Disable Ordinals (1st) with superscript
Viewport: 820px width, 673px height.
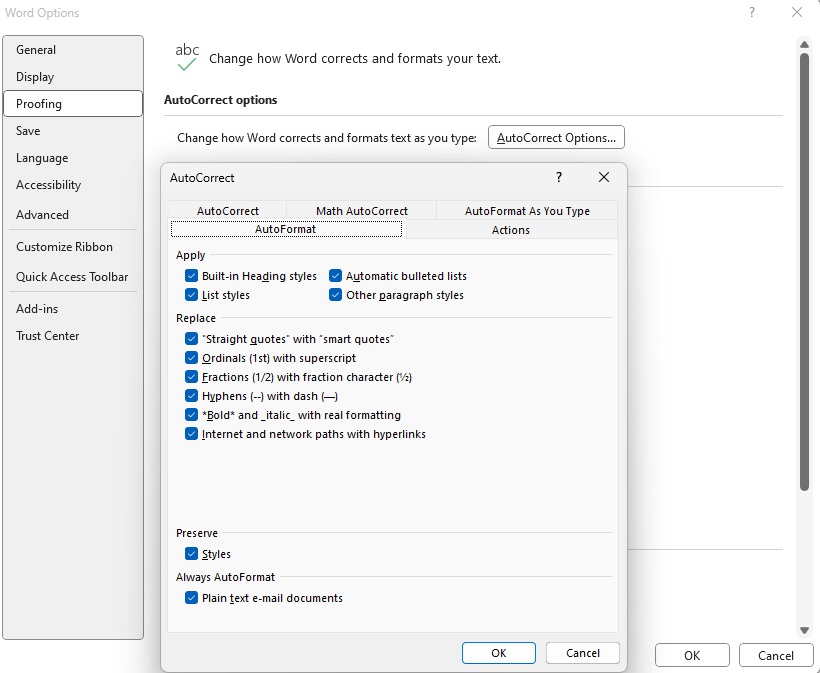[191, 358]
